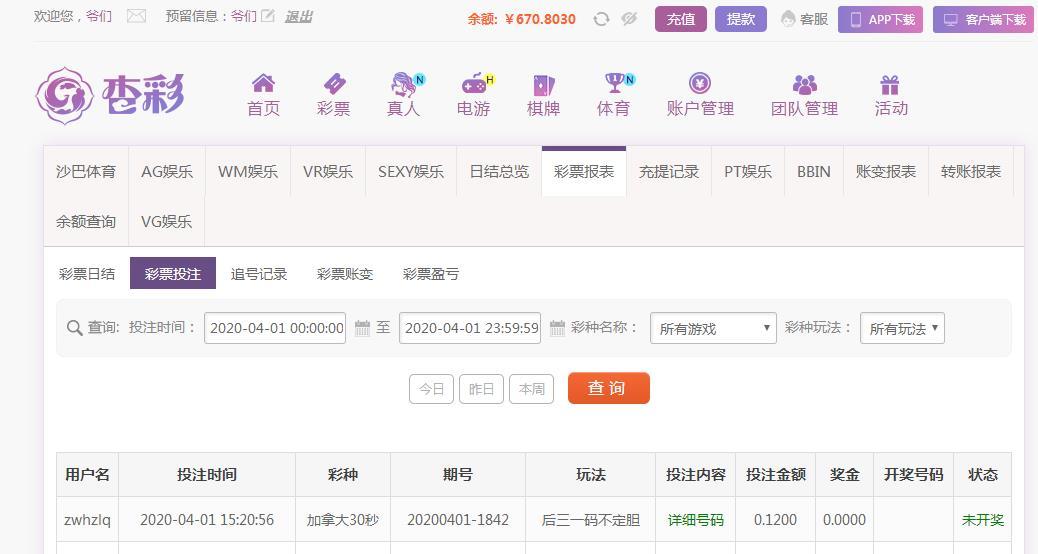Switch to 日结总览 tab
The height and width of the screenshot is (554, 1038).
(x=499, y=171)
